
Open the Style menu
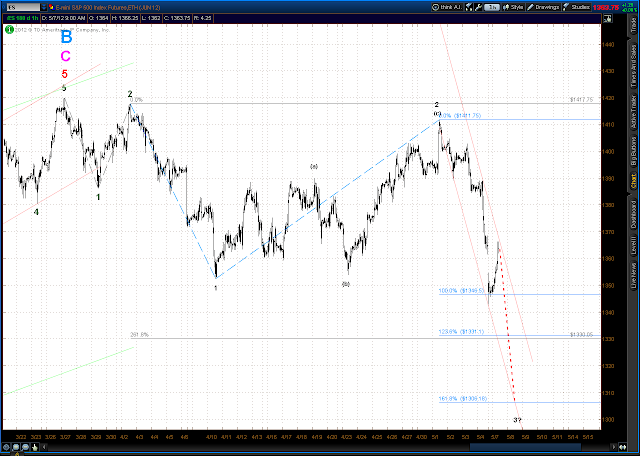tap(513, 7)
